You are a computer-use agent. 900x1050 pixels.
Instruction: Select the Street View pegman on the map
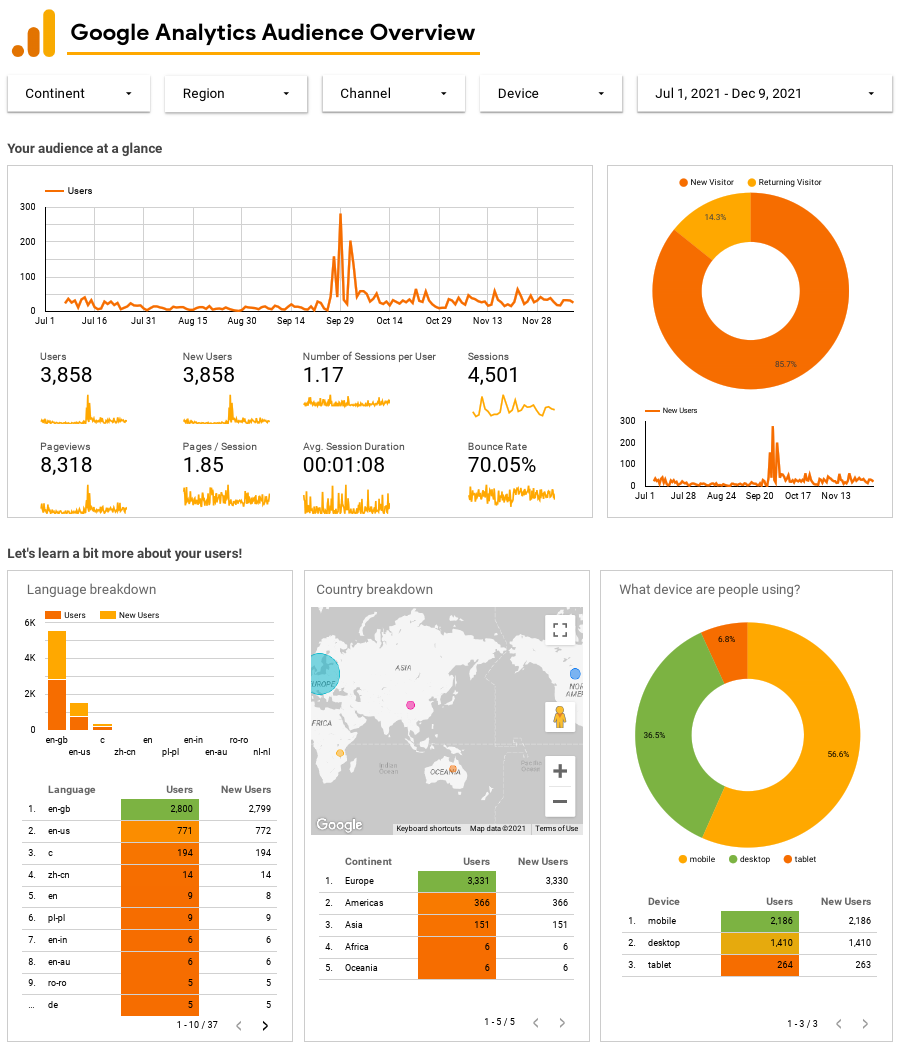click(560, 717)
